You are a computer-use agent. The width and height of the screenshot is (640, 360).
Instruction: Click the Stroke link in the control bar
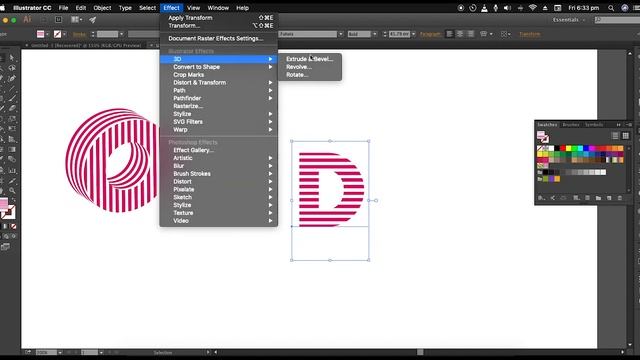tap(79, 34)
